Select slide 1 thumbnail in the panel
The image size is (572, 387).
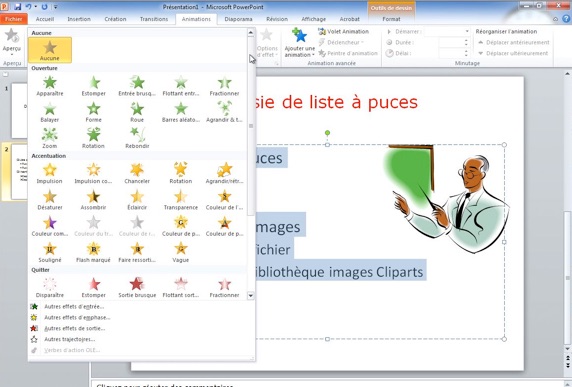click(x=20, y=111)
